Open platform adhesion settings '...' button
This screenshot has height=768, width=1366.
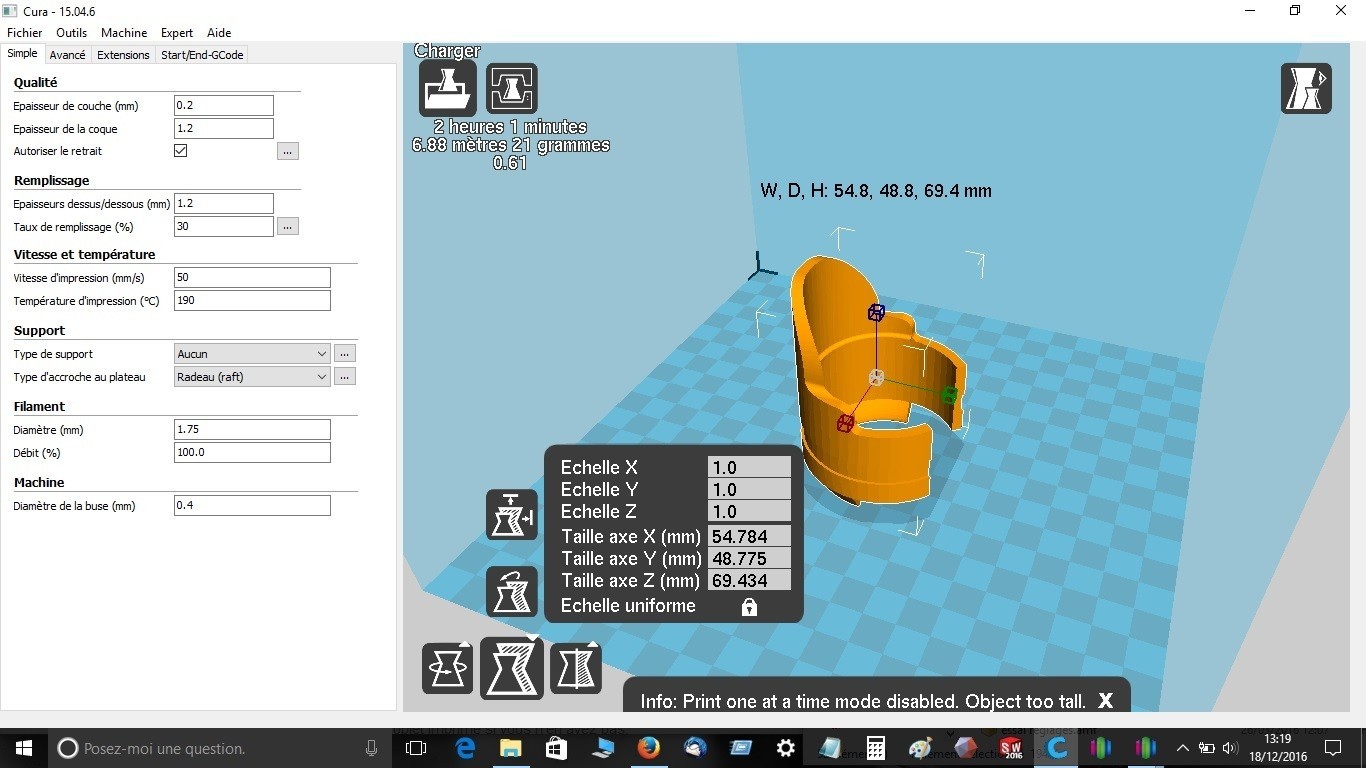[344, 376]
